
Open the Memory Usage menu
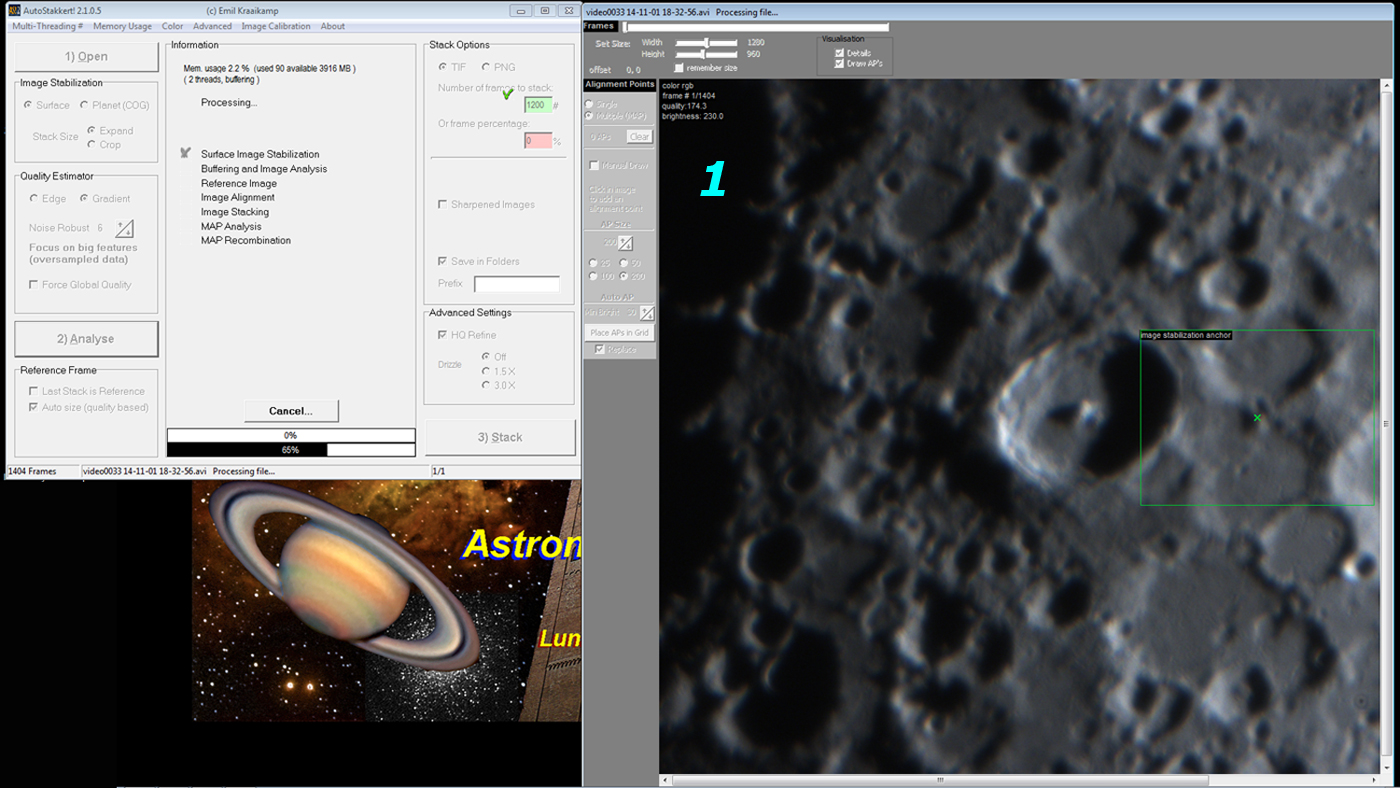click(x=122, y=26)
